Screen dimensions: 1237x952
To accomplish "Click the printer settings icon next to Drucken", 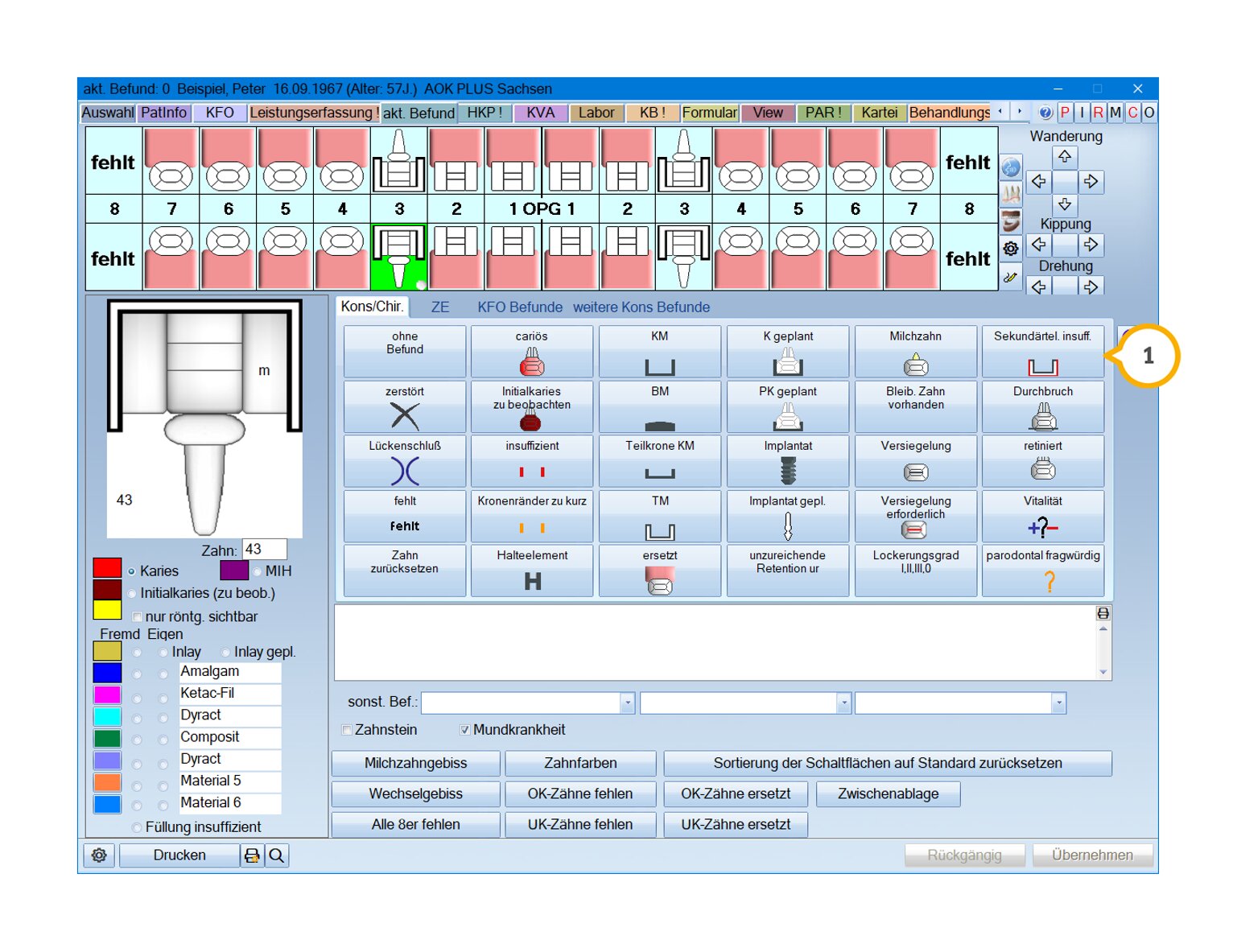I will [252, 855].
